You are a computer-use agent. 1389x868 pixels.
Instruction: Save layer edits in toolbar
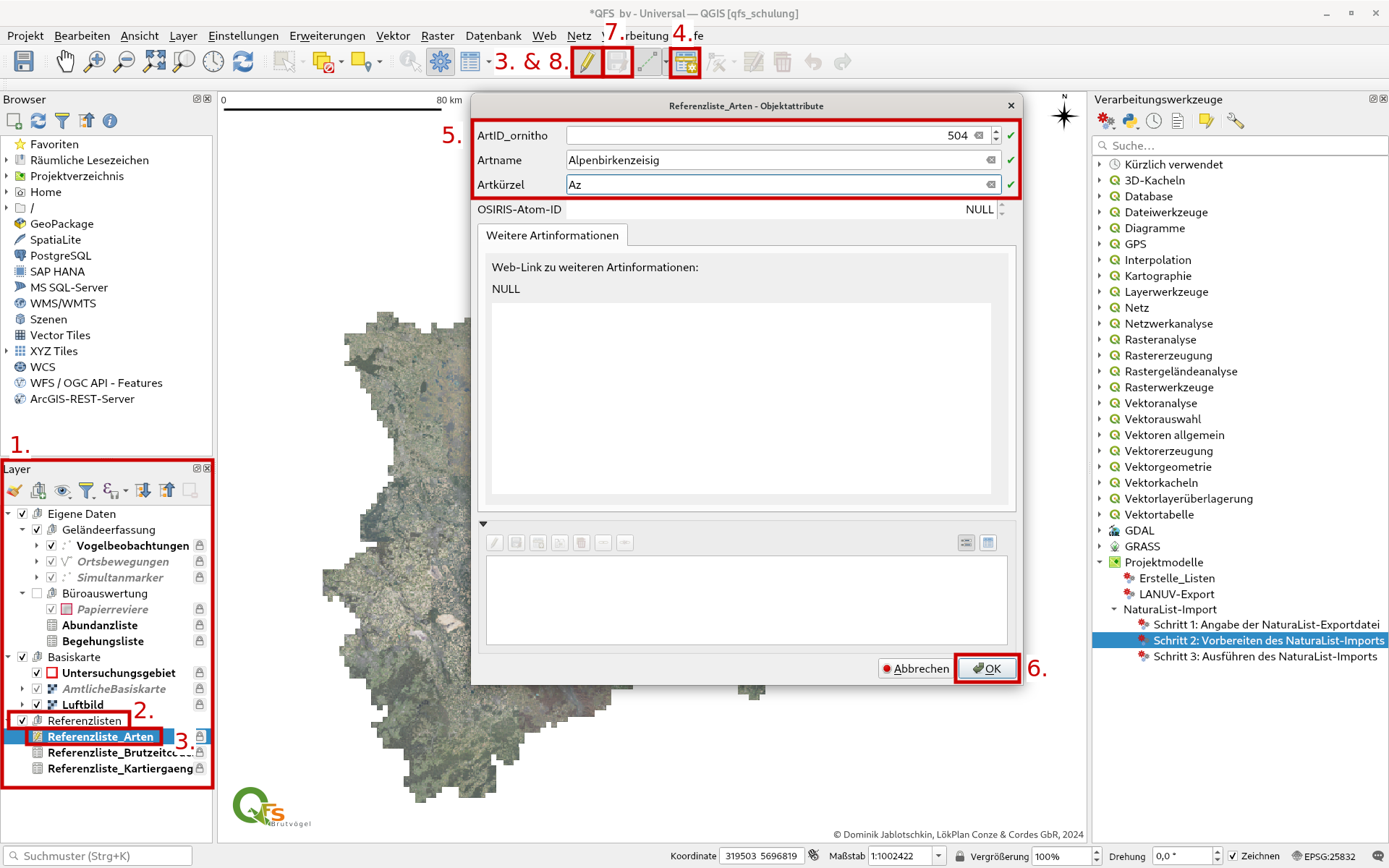pyautogui.click(x=617, y=62)
